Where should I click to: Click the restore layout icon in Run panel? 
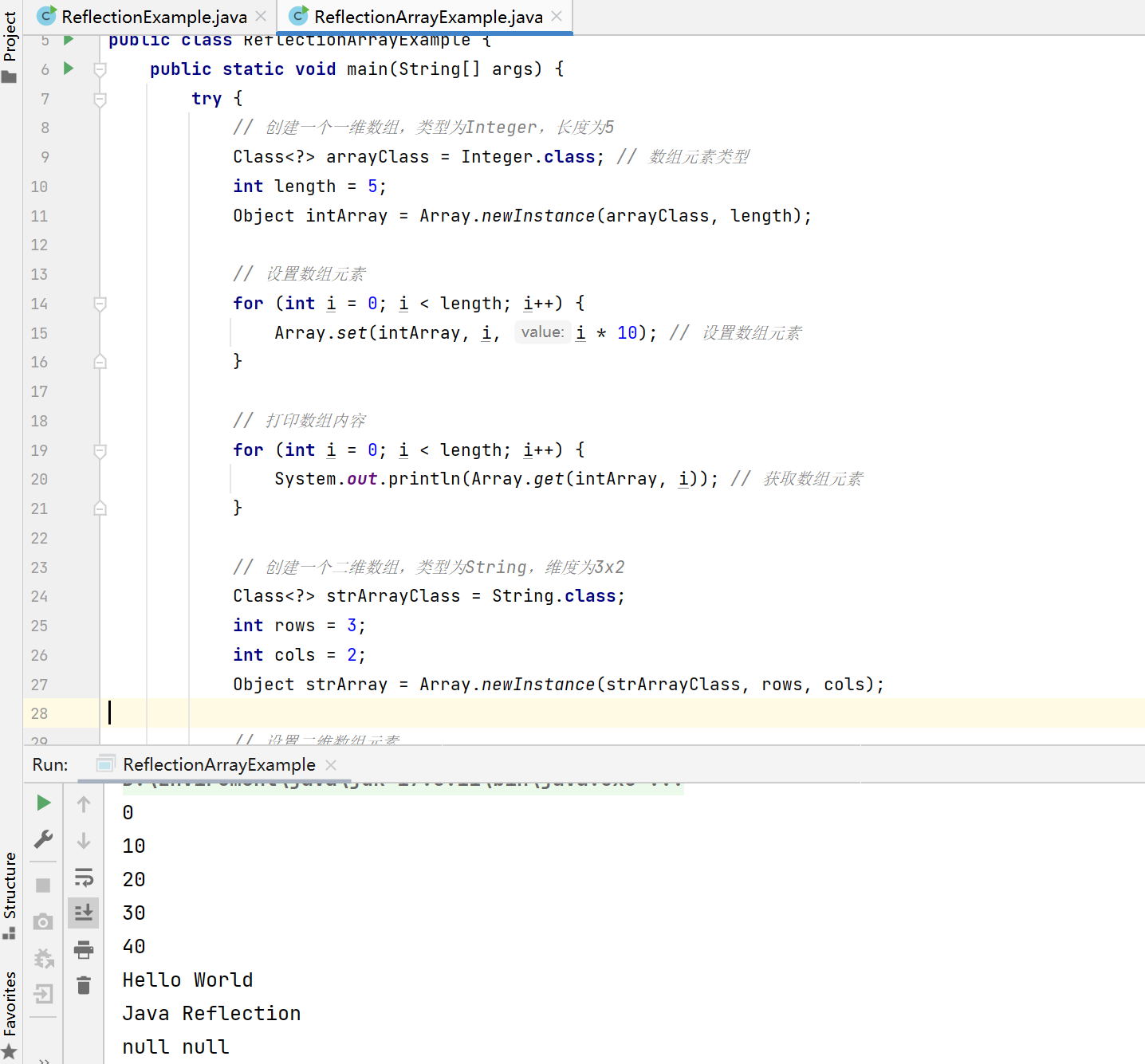pyautogui.click(x=44, y=958)
